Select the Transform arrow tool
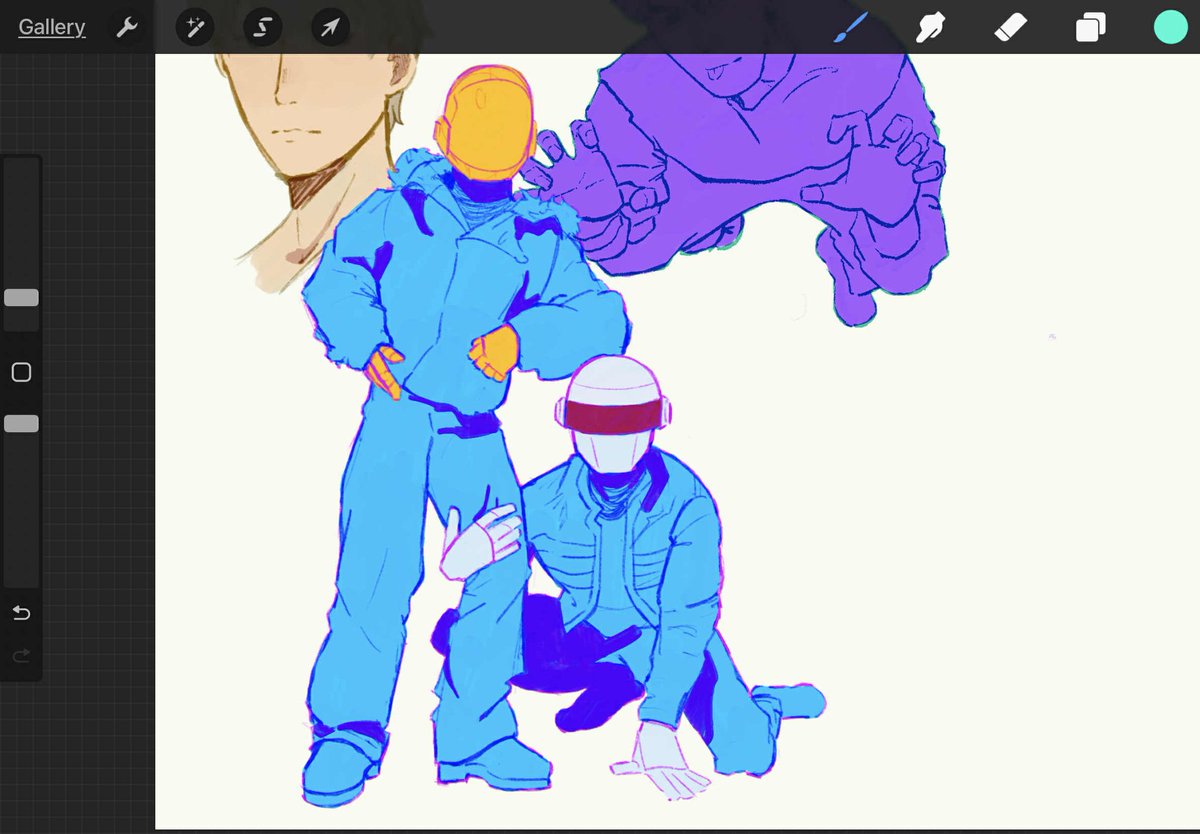 [330, 27]
